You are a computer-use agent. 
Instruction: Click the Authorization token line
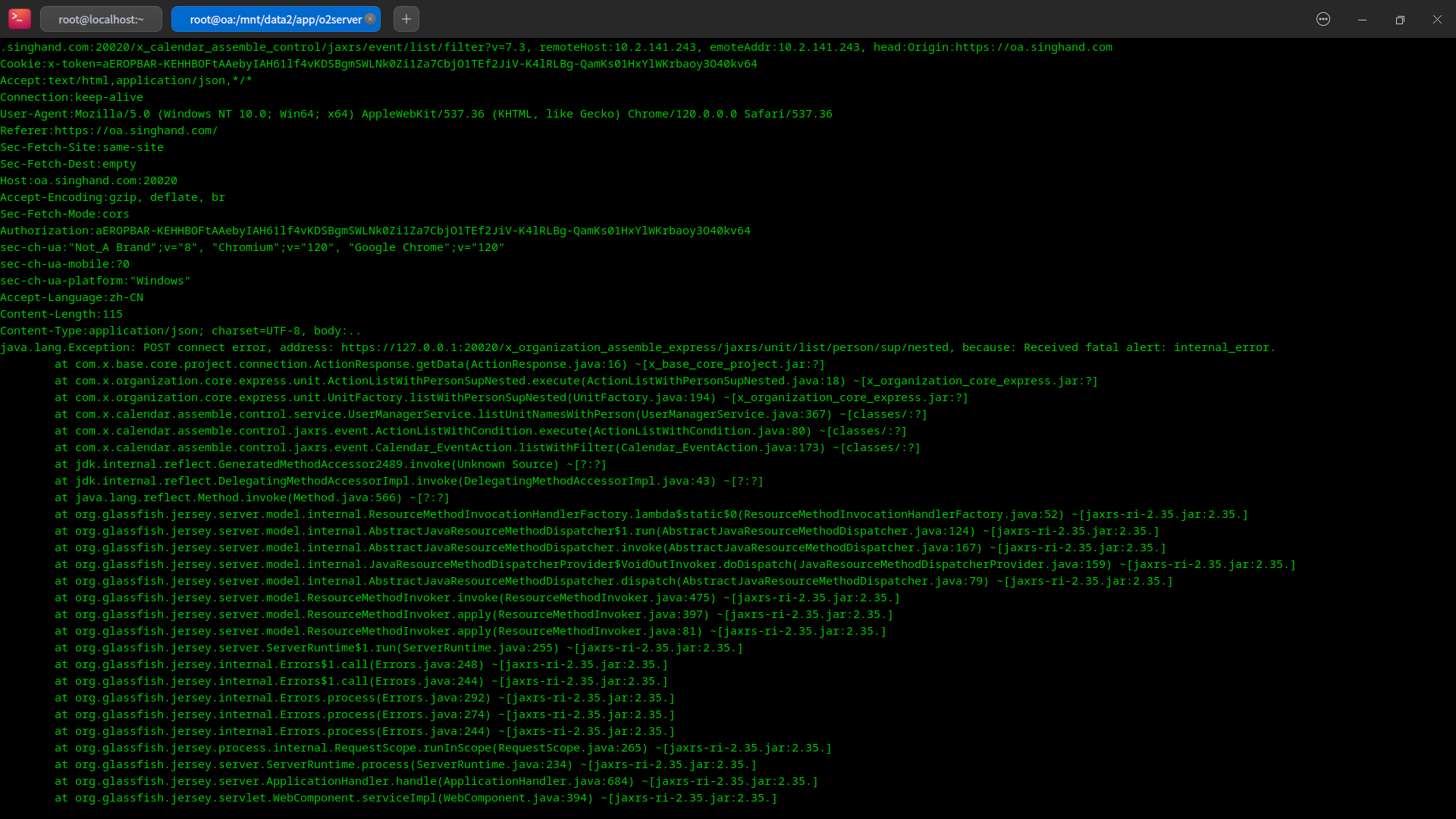[375, 231]
